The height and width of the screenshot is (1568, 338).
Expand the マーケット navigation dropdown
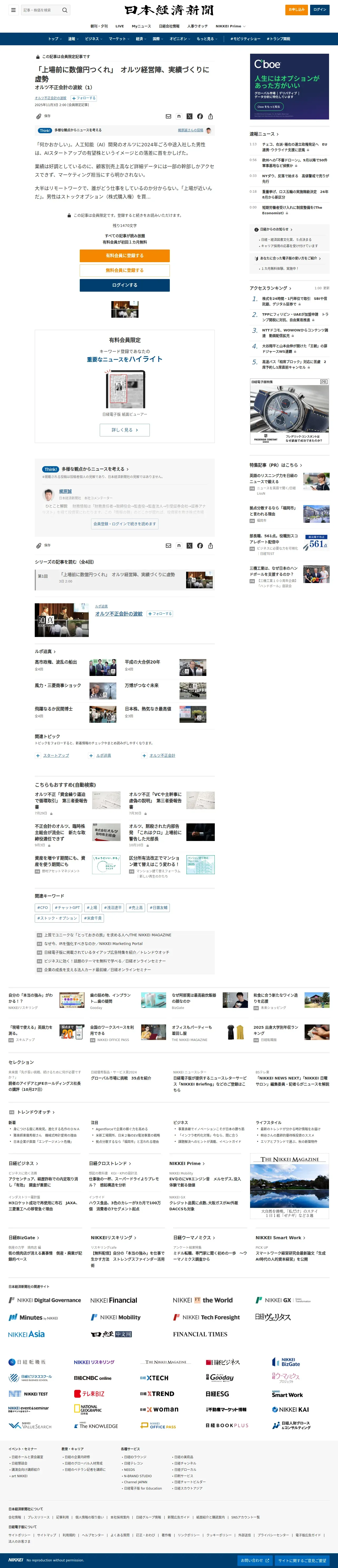coord(119,39)
